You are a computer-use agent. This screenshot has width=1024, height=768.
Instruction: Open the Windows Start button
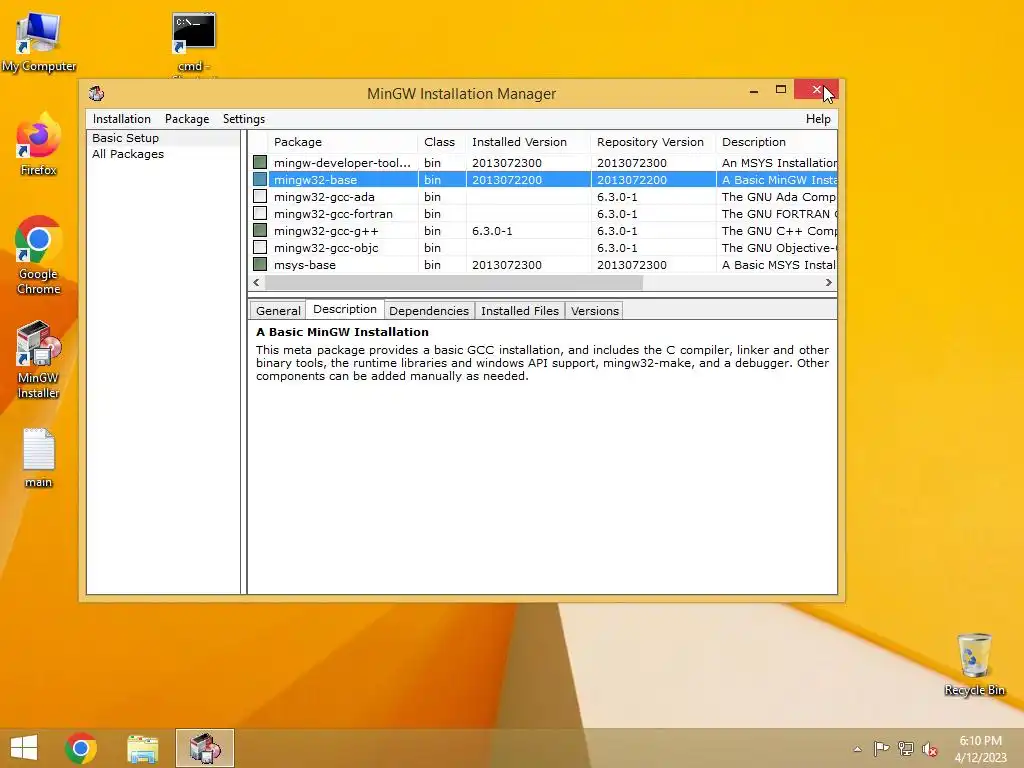(24, 748)
